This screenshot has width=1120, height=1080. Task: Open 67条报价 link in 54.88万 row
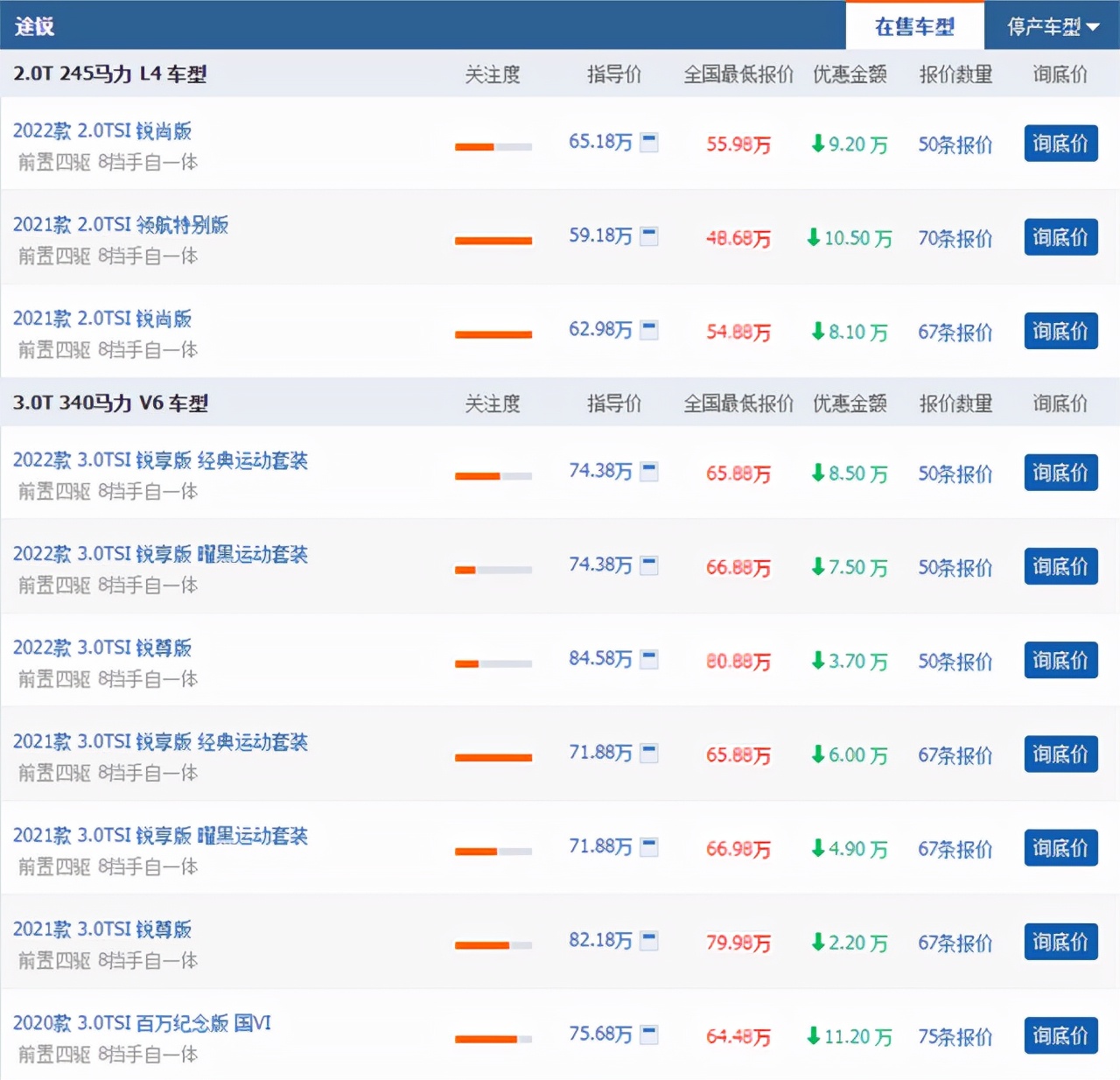(955, 333)
